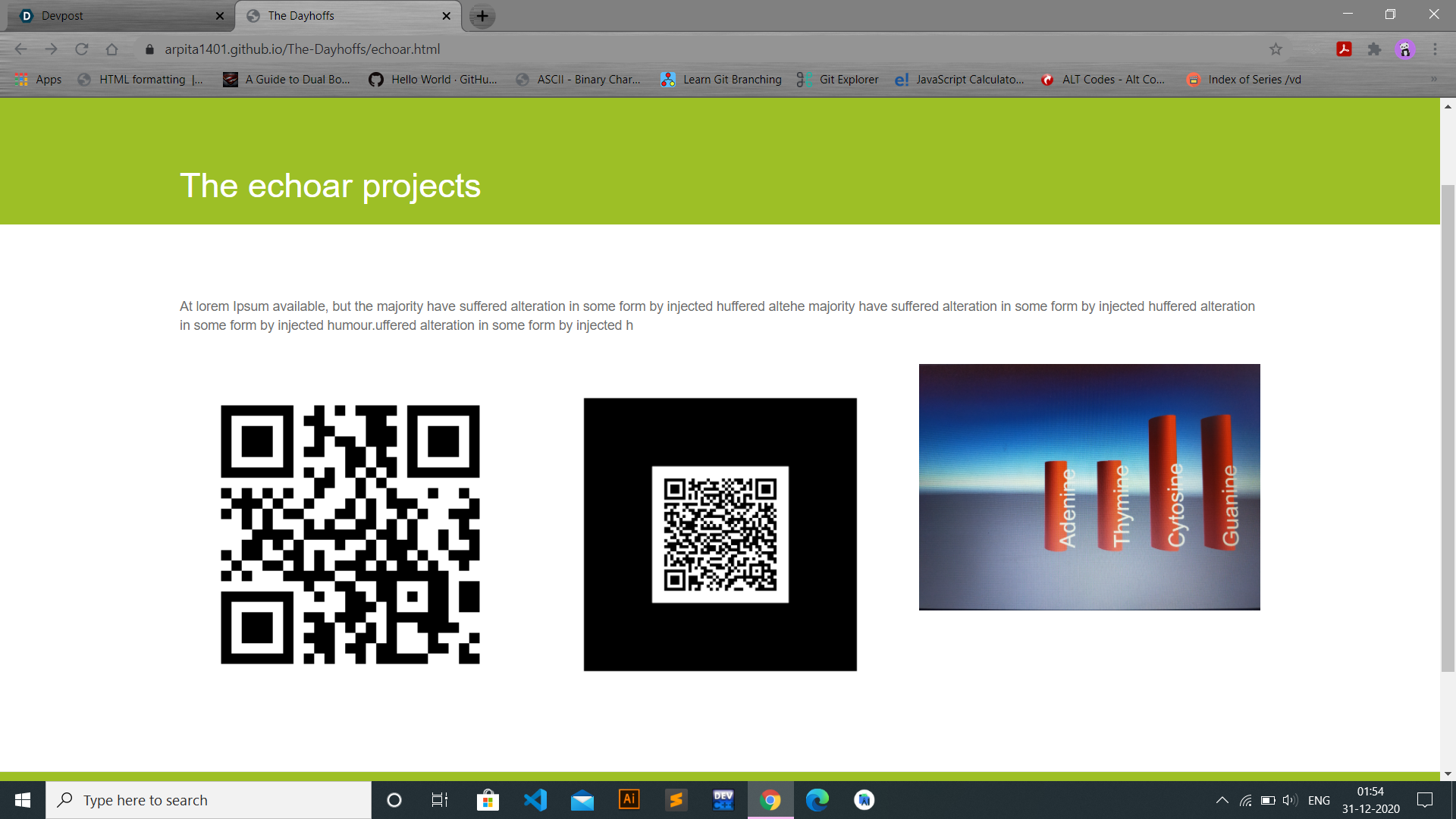The image size is (1456, 819).
Task: Close the Devpost tab
Action: tap(220, 16)
